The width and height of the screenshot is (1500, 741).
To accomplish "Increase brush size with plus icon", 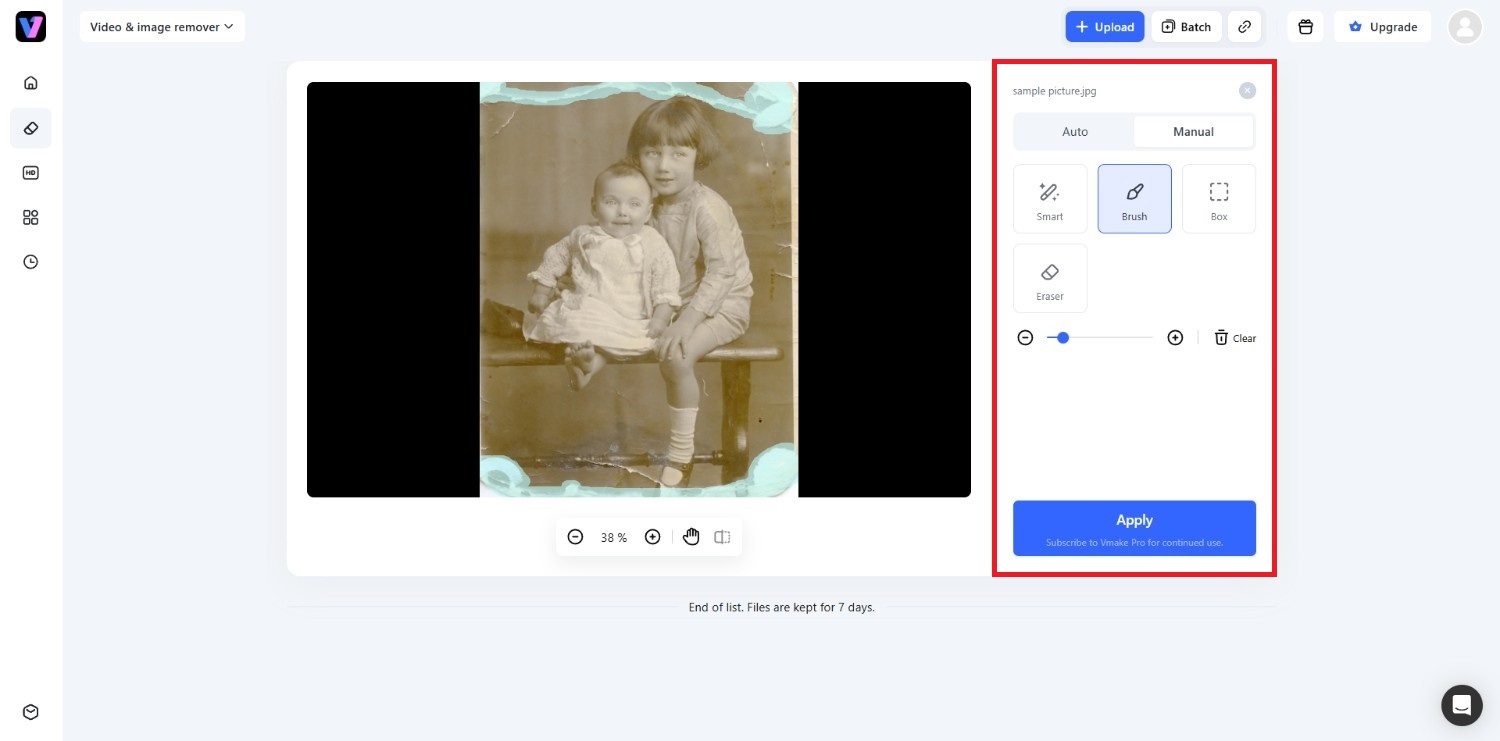I will tap(1175, 338).
